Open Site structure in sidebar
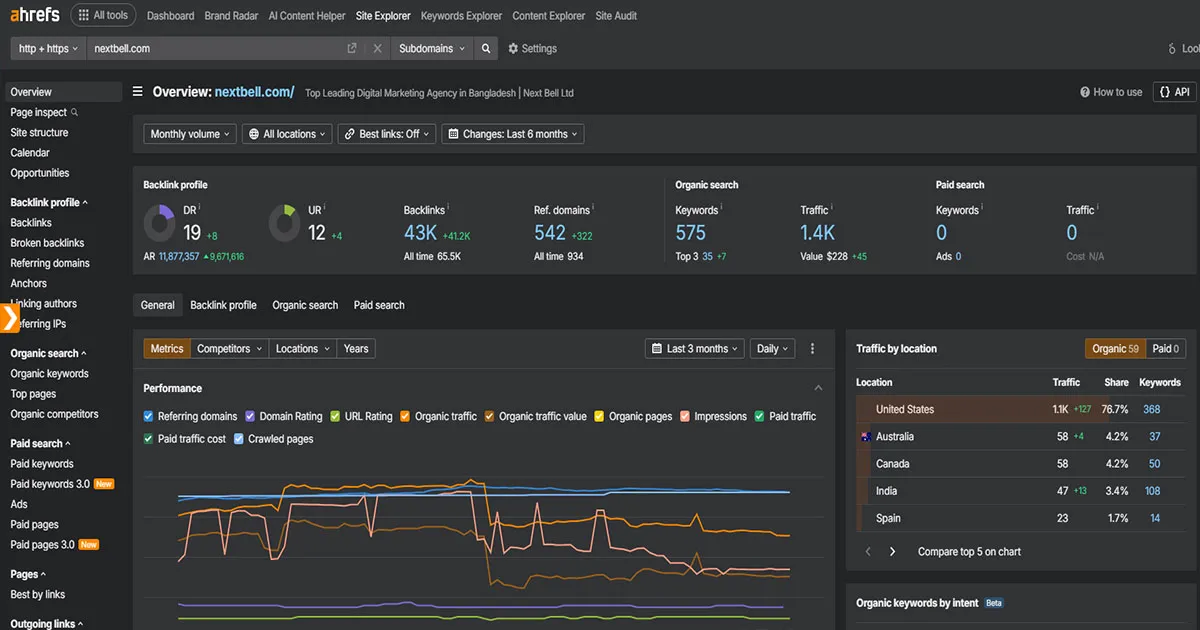This screenshot has height=630, width=1200. [39, 132]
